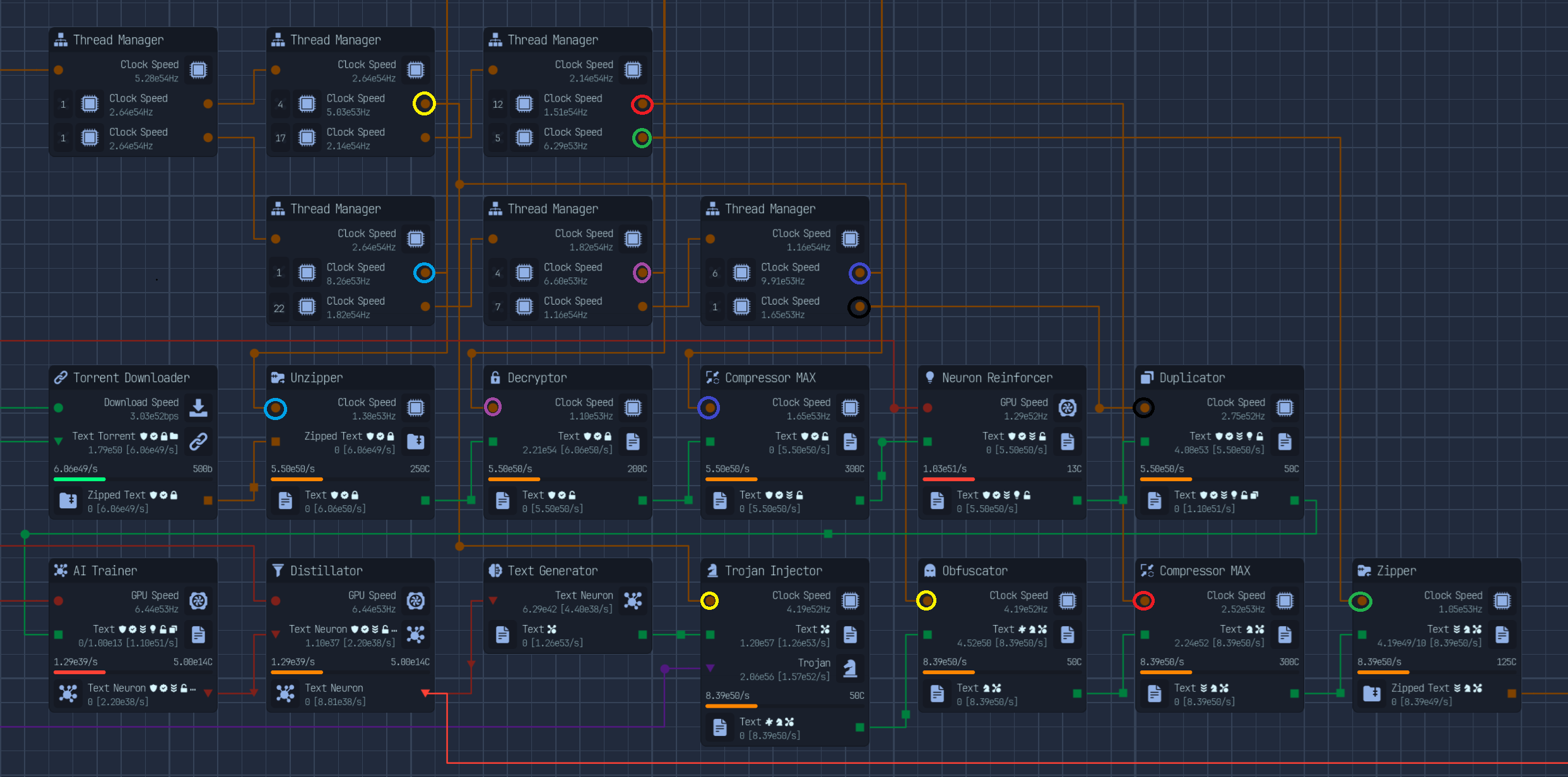The image size is (1568, 777).
Task: Click the Distillator Text Neuron input icon
Action: [416, 634]
